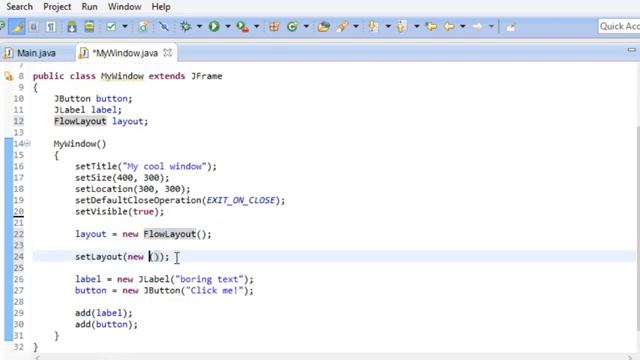Toggle show whitespace characters paragraph icon

pos(51,27)
